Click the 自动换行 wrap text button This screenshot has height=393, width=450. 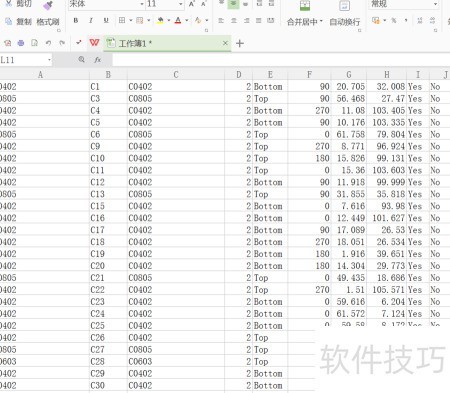coord(344,14)
